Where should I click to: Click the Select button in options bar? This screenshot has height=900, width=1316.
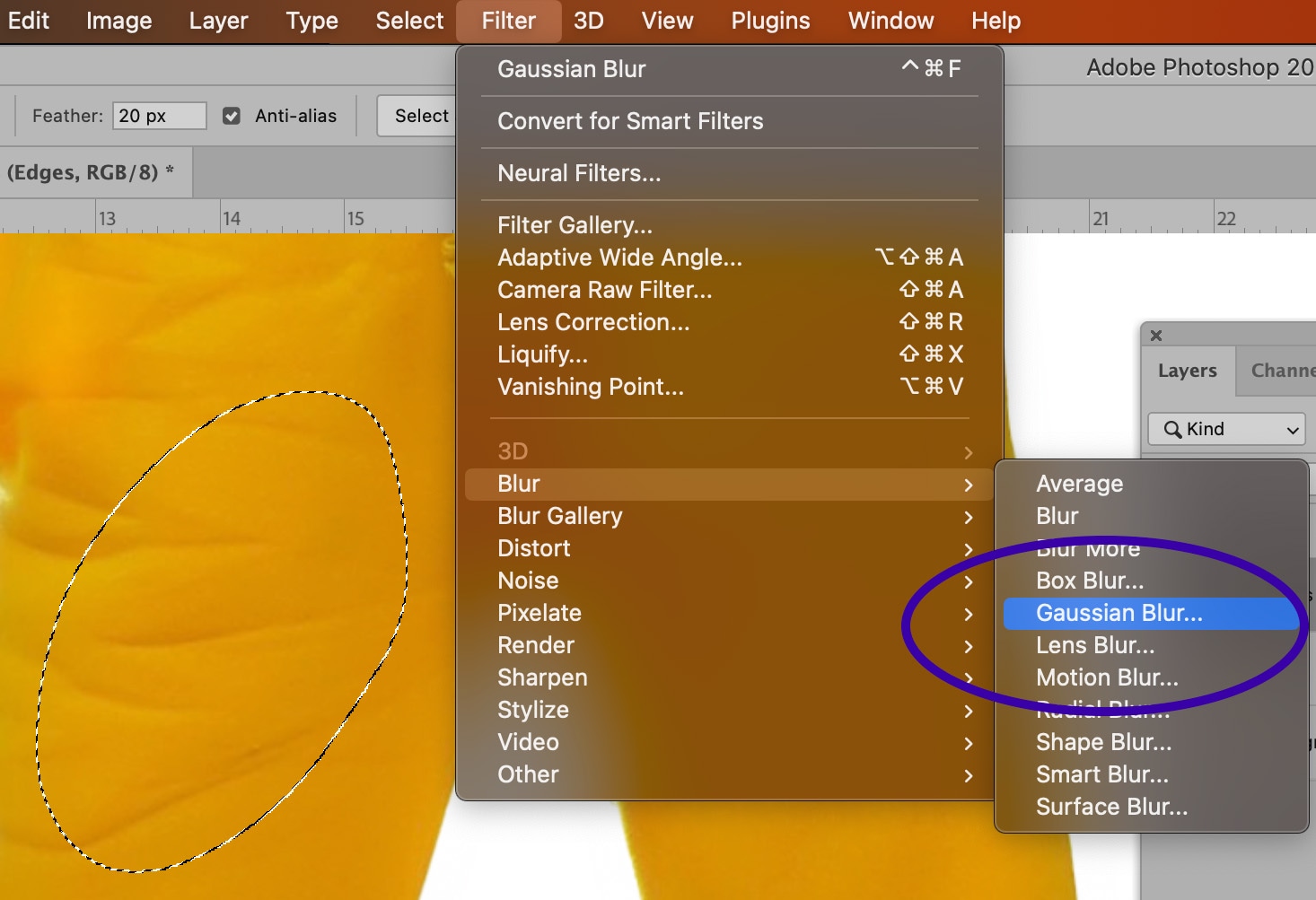tap(420, 116)
